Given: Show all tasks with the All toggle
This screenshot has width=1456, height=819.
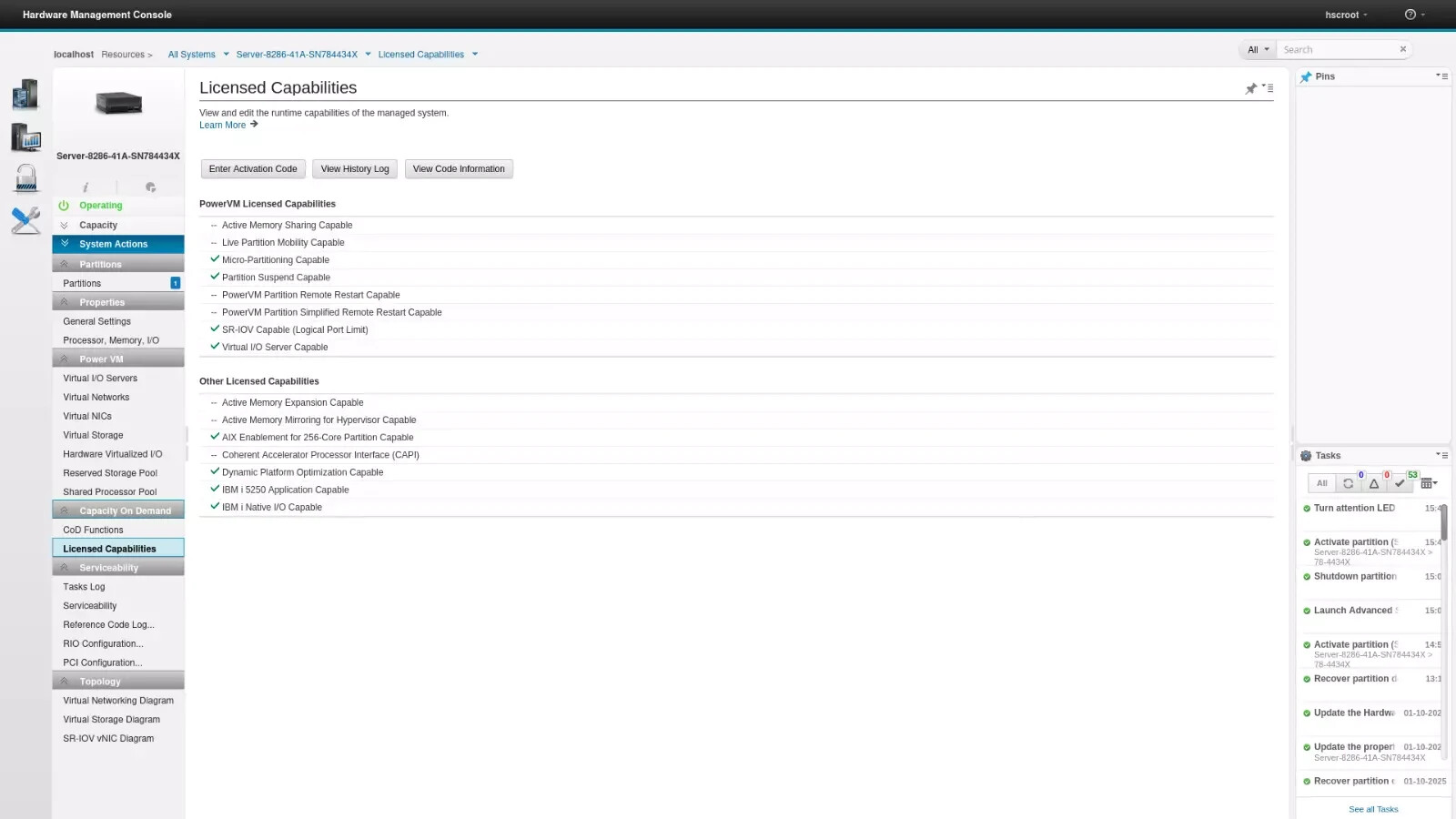Looking at the screenshot, I should click(1322, 483).
